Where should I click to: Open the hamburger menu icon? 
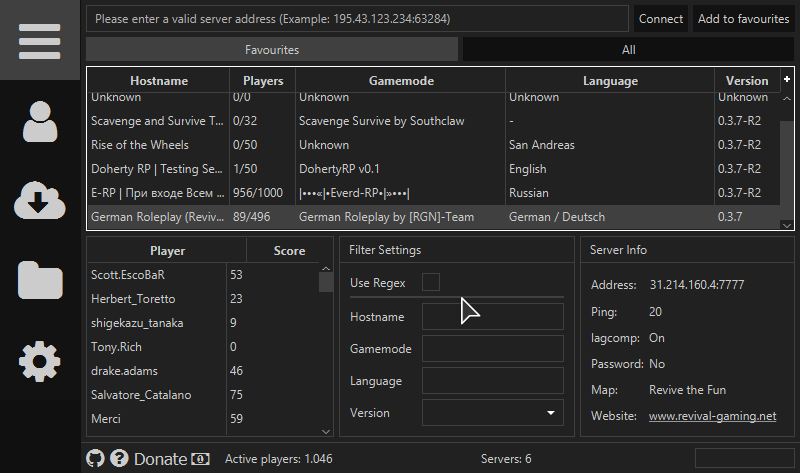[x=39, y=40]
